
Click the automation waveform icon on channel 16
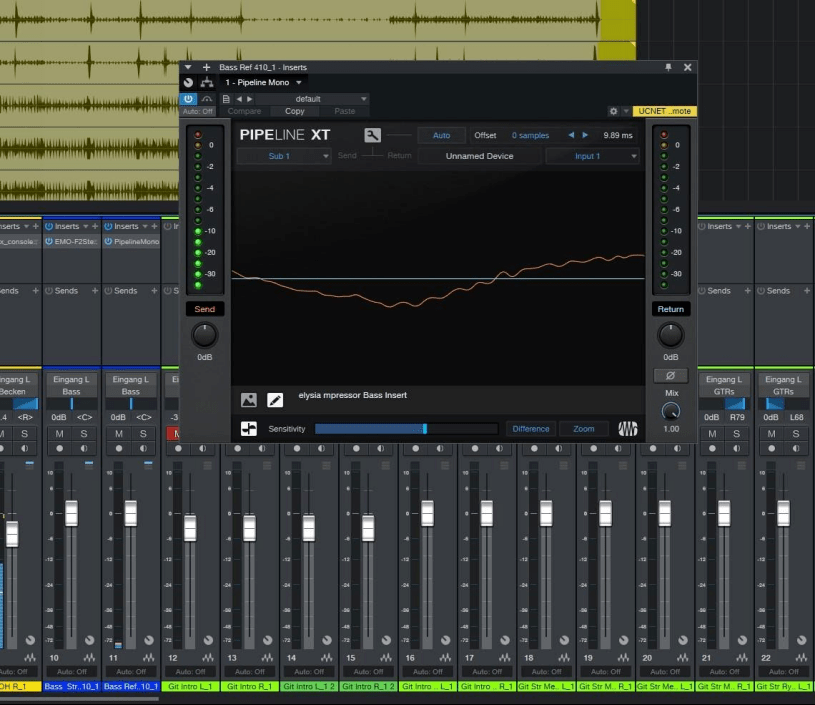point(445,658)
